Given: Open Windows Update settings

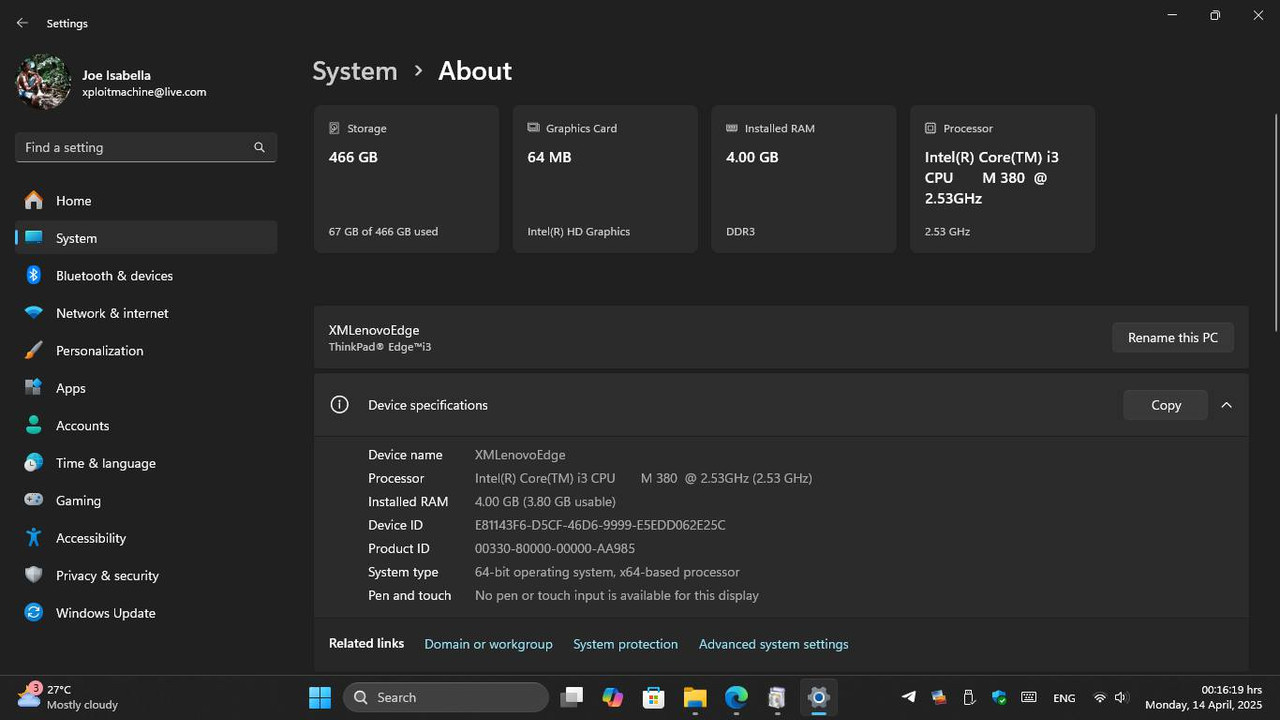Looking at the screenshot, I should (x=105, y=613).
